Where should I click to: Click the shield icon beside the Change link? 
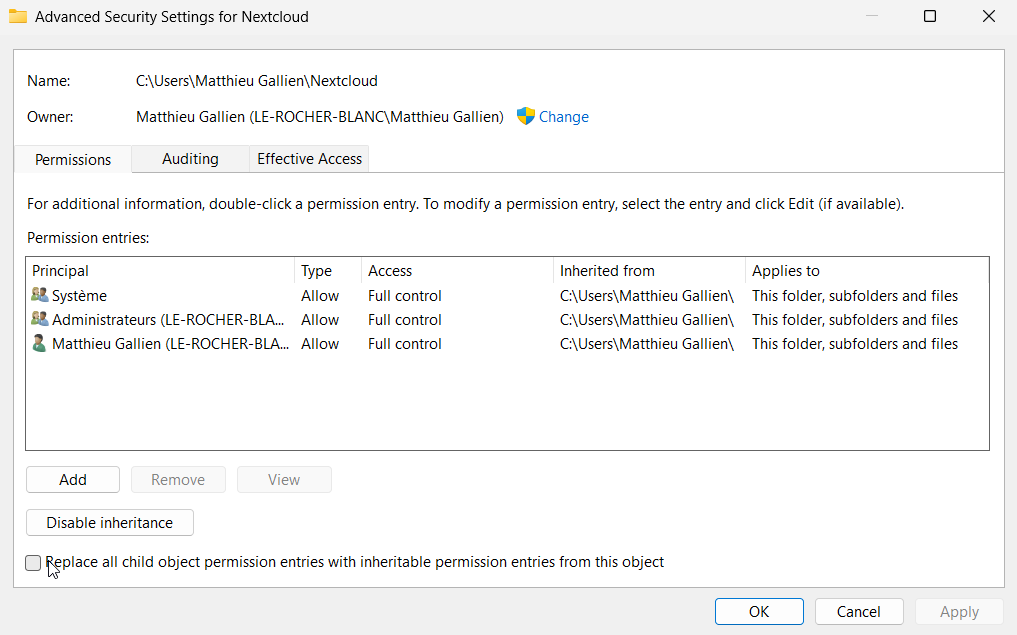(x=525, y=116)
